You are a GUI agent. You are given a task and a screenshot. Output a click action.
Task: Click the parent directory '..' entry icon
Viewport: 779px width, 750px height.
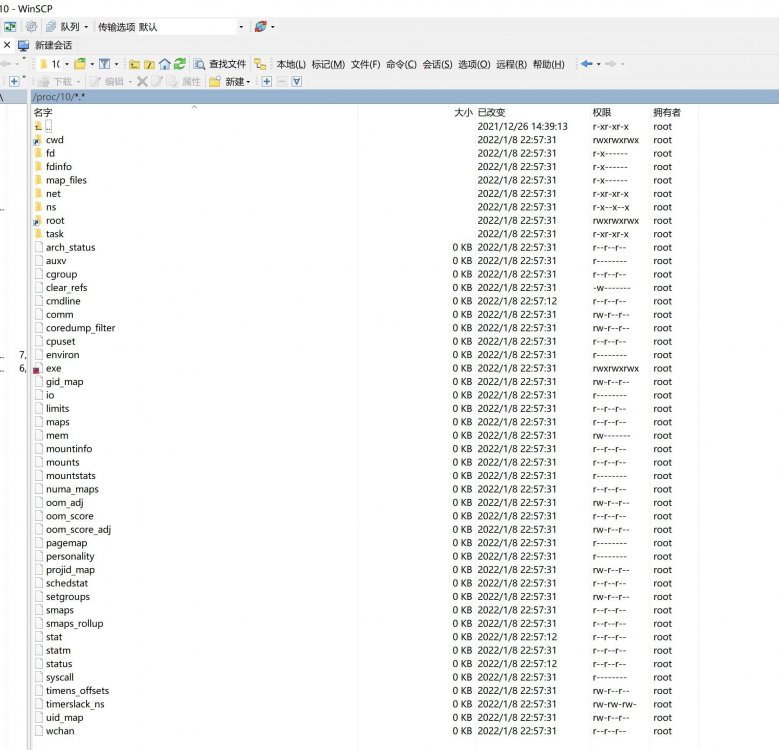click(38, 127)
